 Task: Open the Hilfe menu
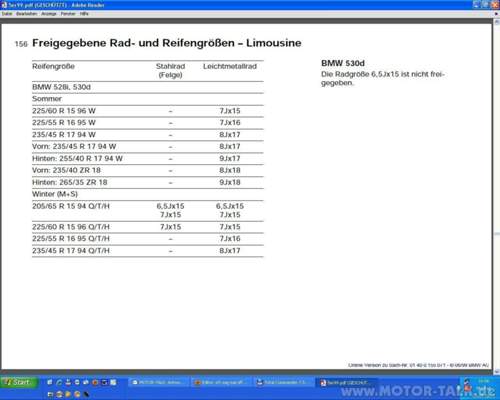[x=84, y=14]
